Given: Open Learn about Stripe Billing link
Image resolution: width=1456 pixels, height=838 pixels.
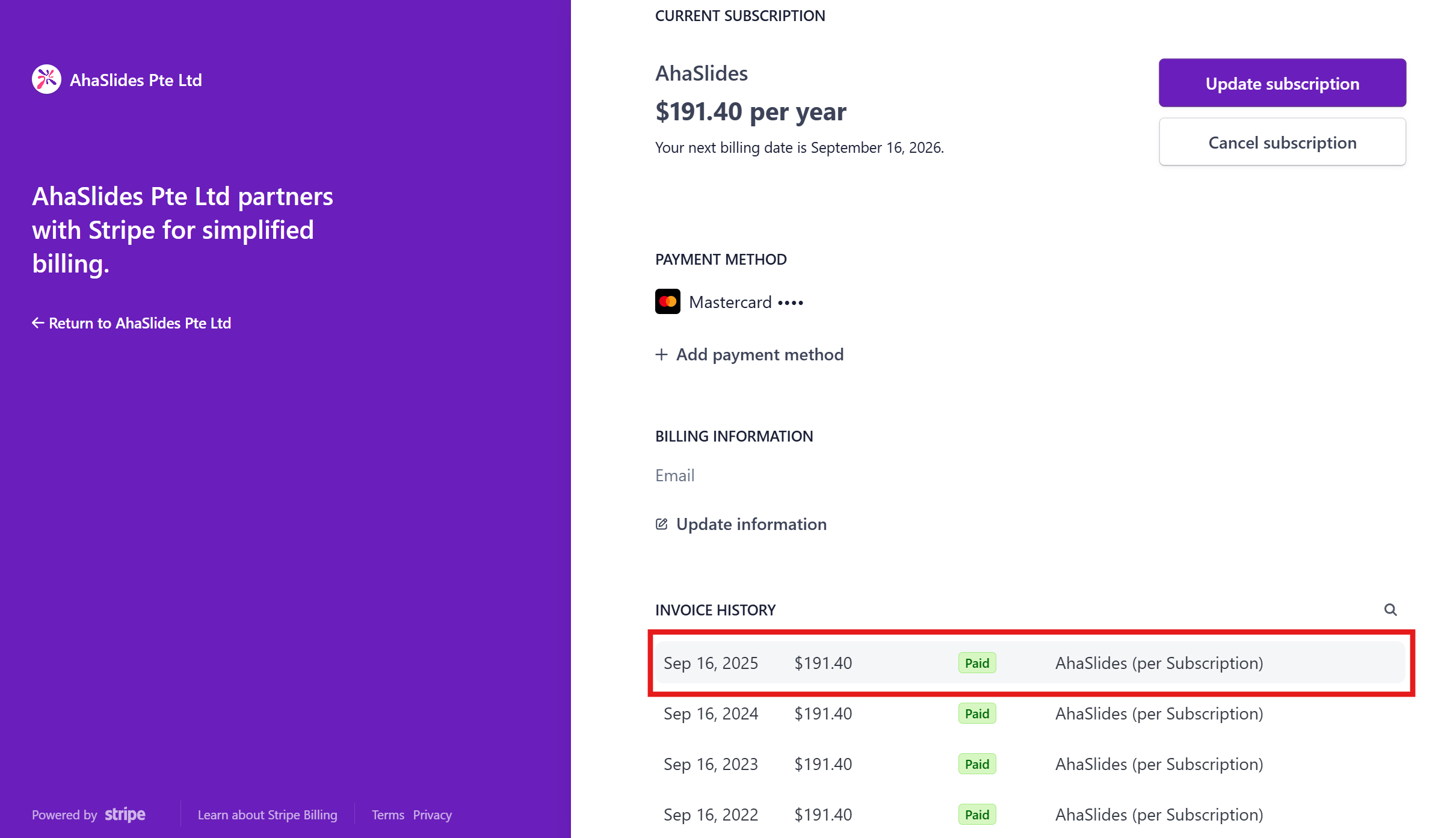Looking at the screenshot, I should (x=267, y=815).
